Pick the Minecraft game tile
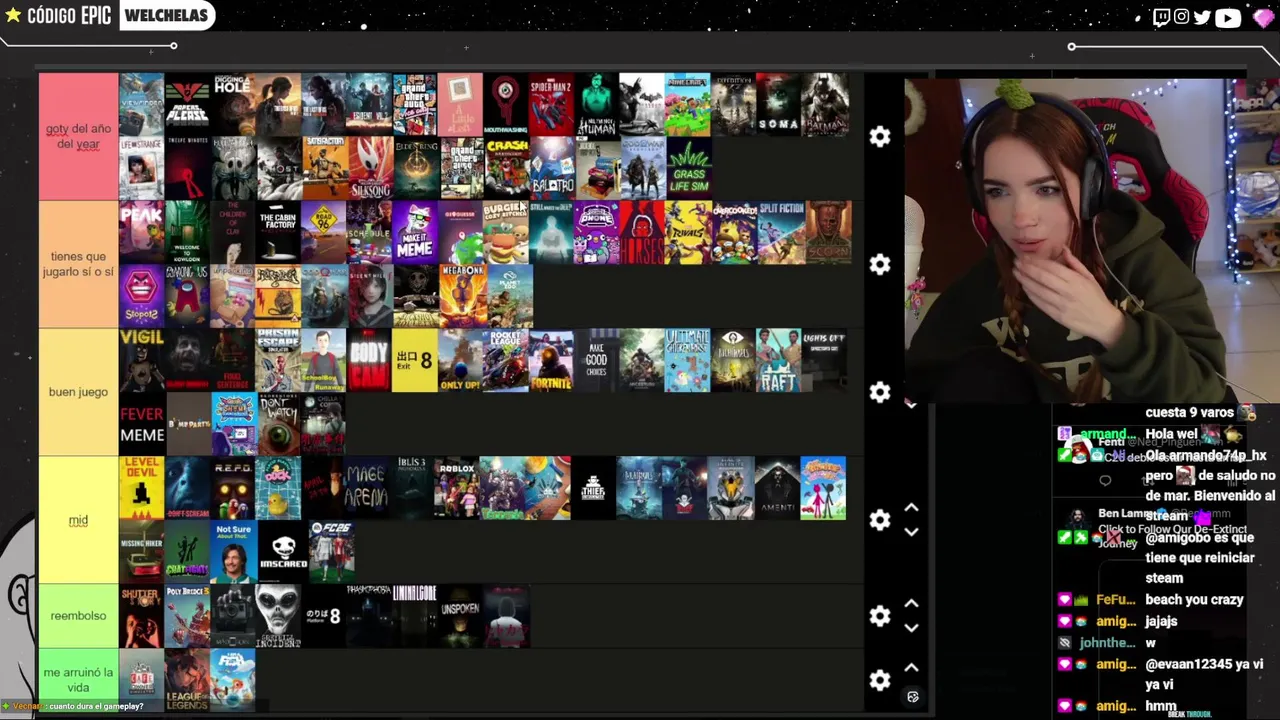 pyautogui.click(x=687, y=104)
